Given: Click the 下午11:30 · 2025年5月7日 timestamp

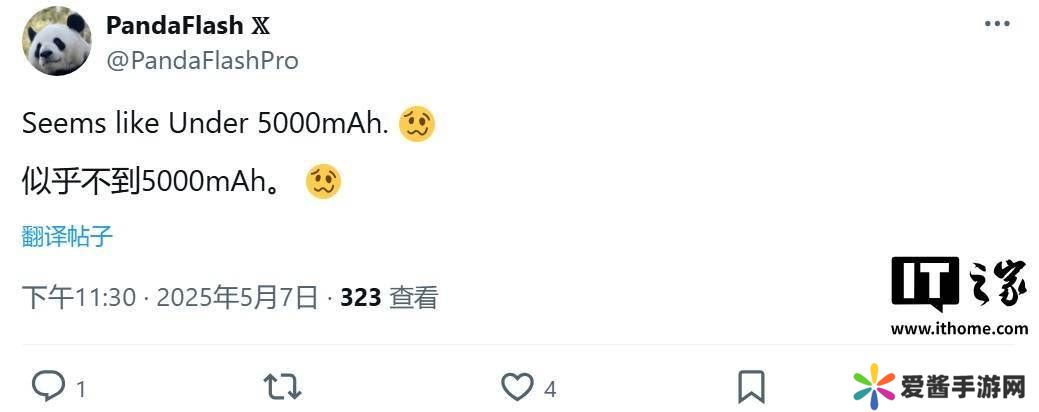Looking at the screenshot, I should (170, 297).
